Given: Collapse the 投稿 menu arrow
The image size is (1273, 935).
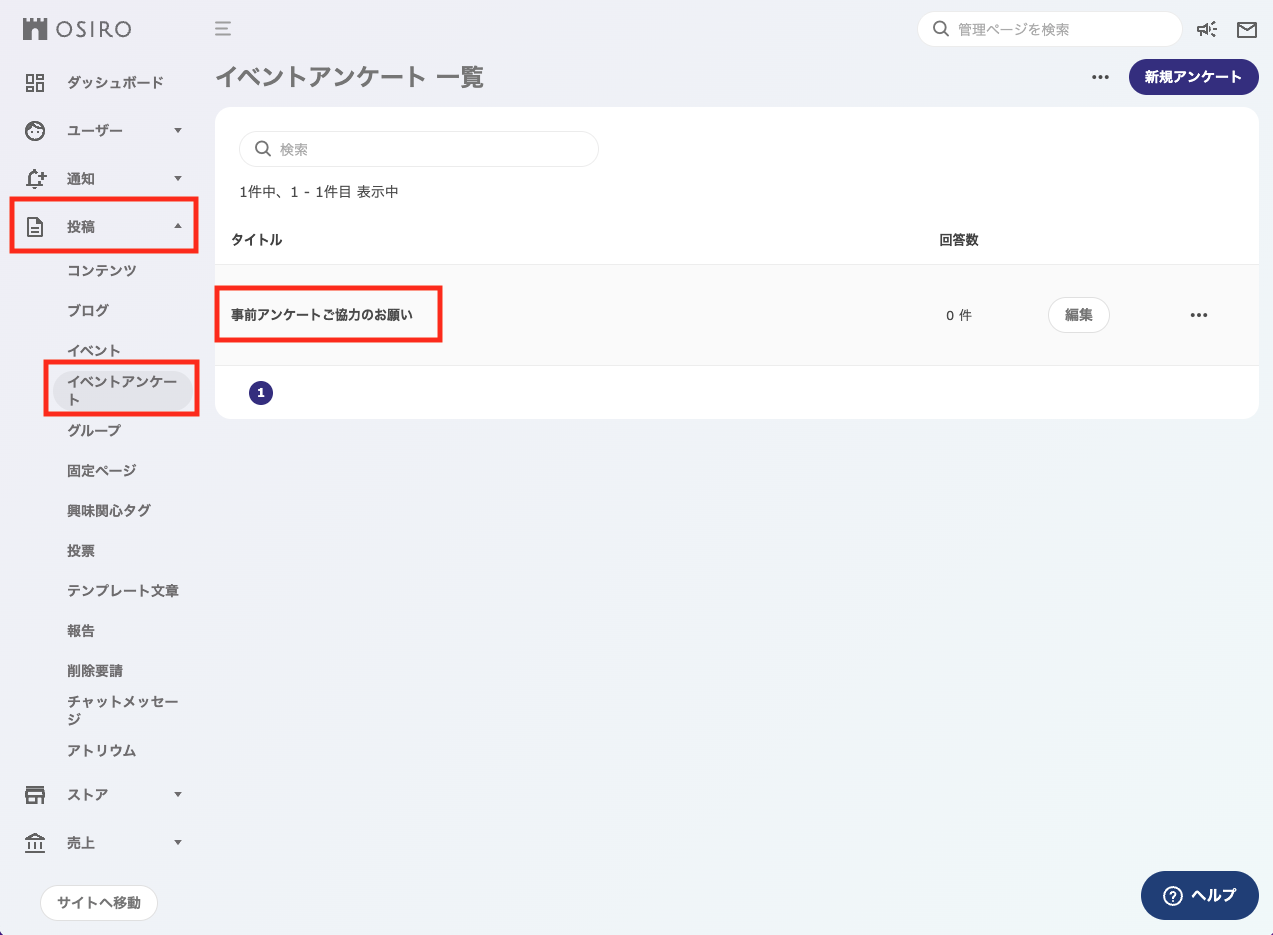Looking at the screenshot, I should coord(178,226).
